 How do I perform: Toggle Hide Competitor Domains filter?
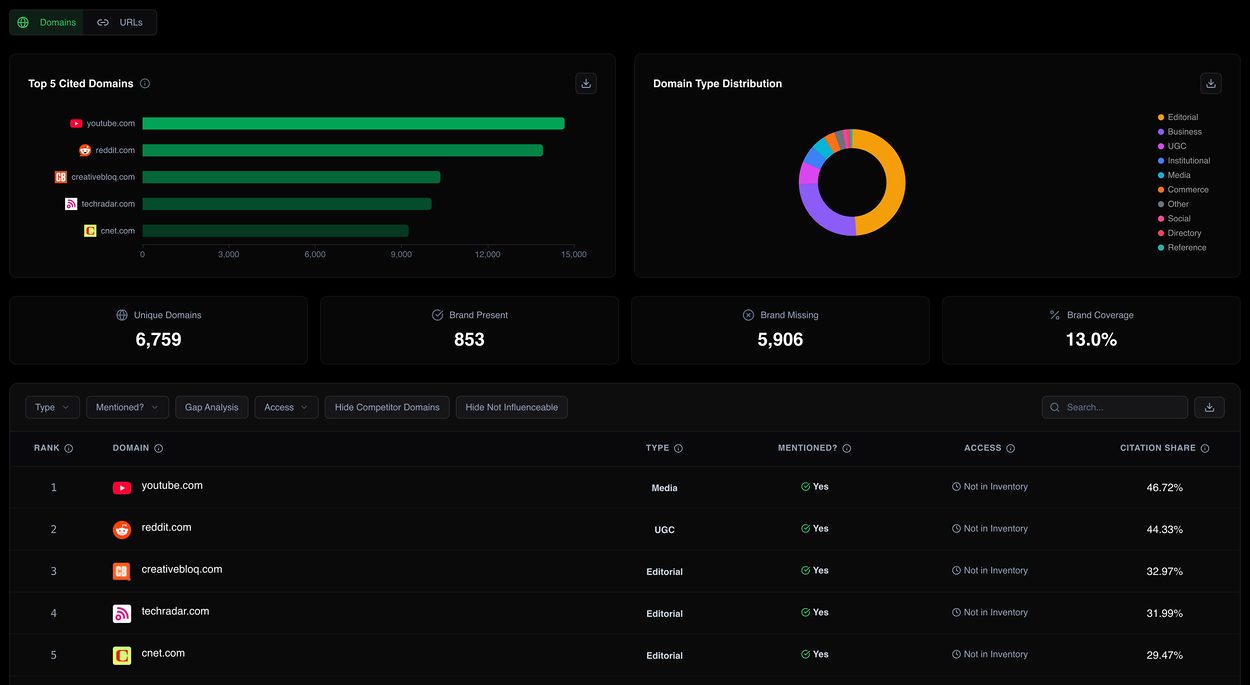[387, 407]
